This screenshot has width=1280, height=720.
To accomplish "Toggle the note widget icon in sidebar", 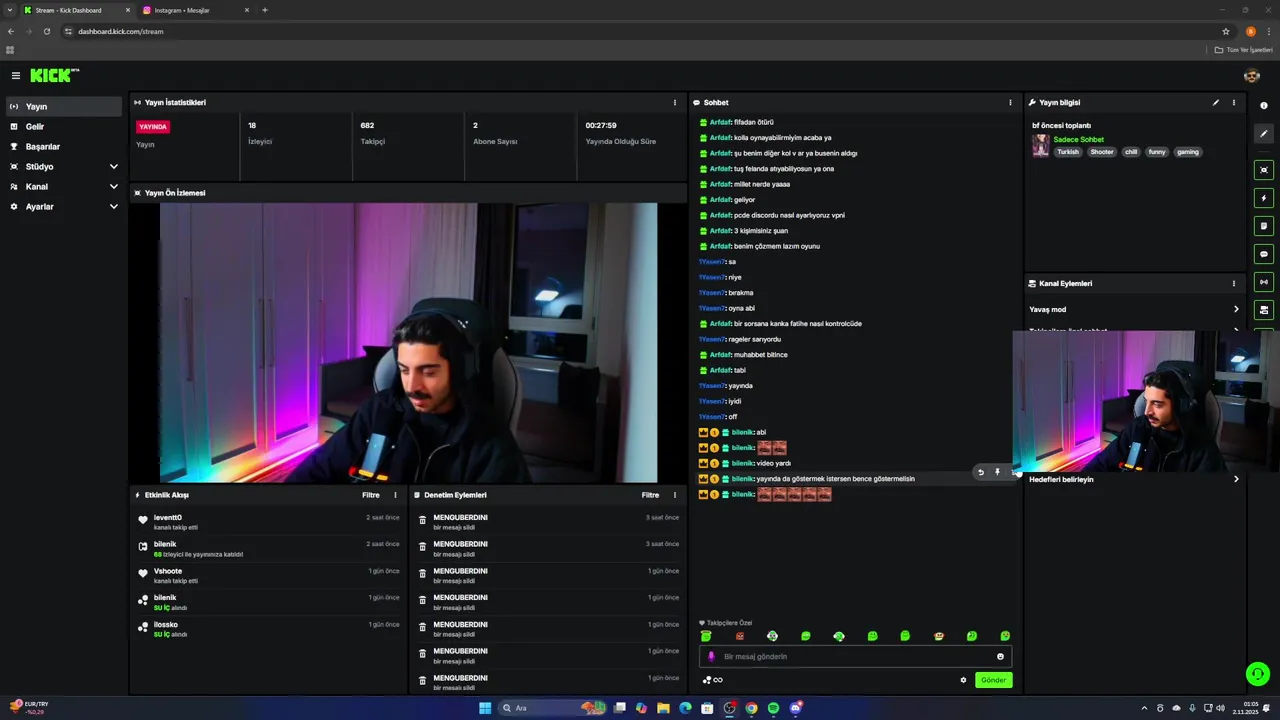I will click(1264, 226).
